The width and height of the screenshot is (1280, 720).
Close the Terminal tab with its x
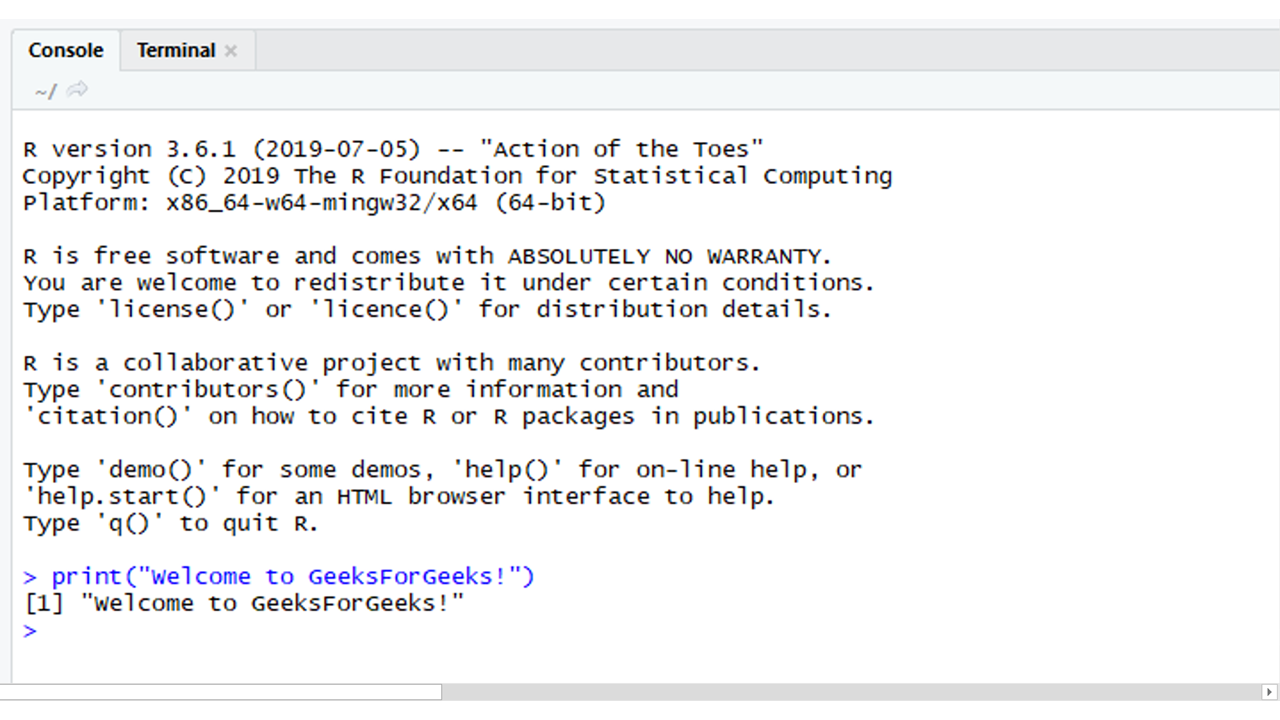(x=231, y=51)
